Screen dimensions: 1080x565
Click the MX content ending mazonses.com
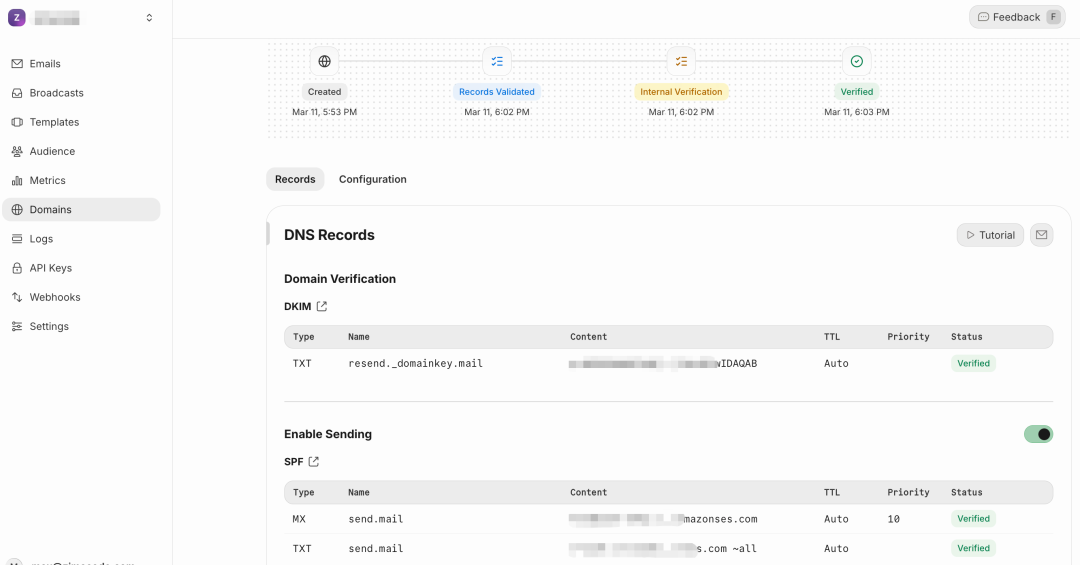click(663, 519)
